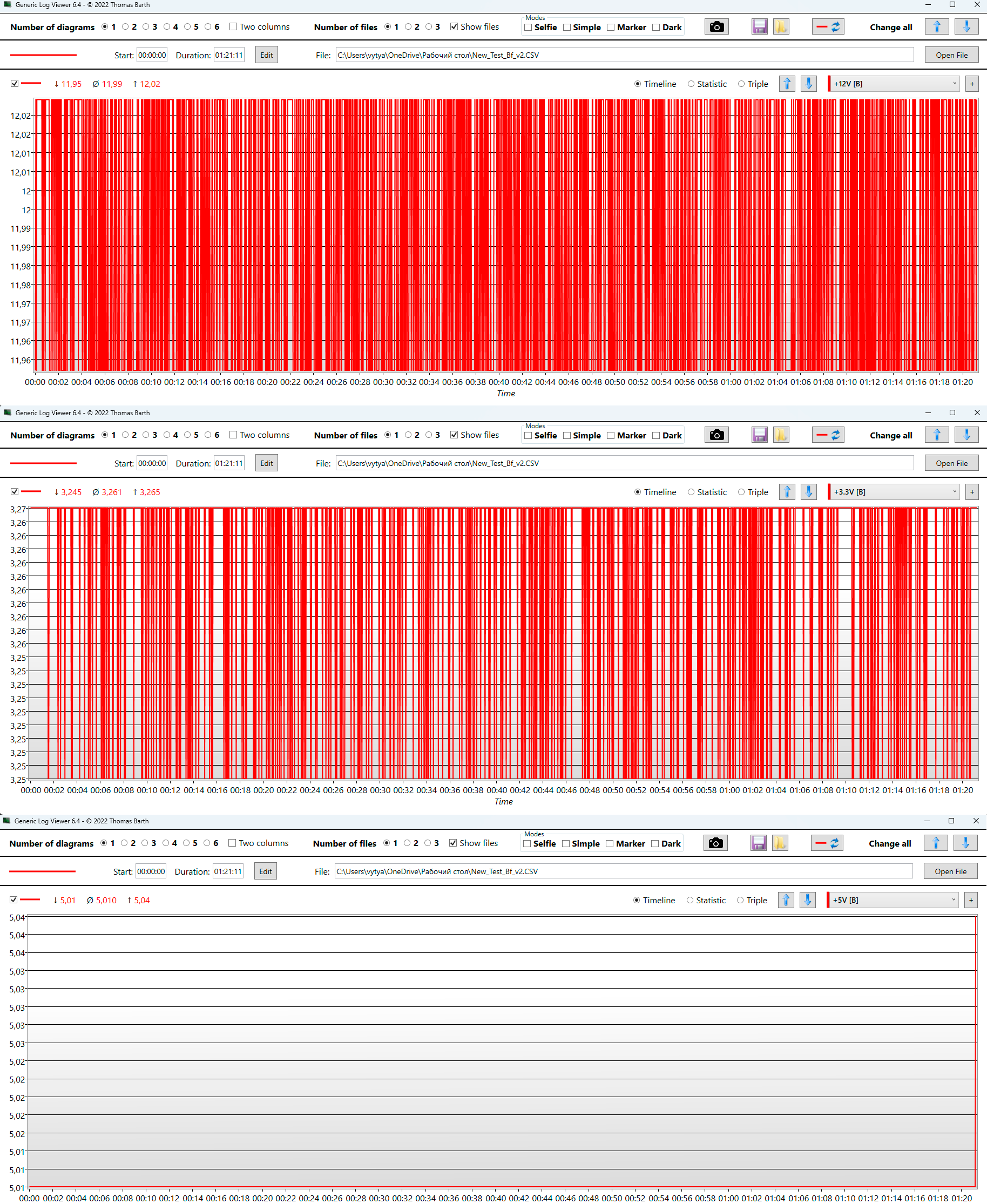Click Open File in the +12V window
This screenshot has width=987, height=1204.
coord(952,55)
